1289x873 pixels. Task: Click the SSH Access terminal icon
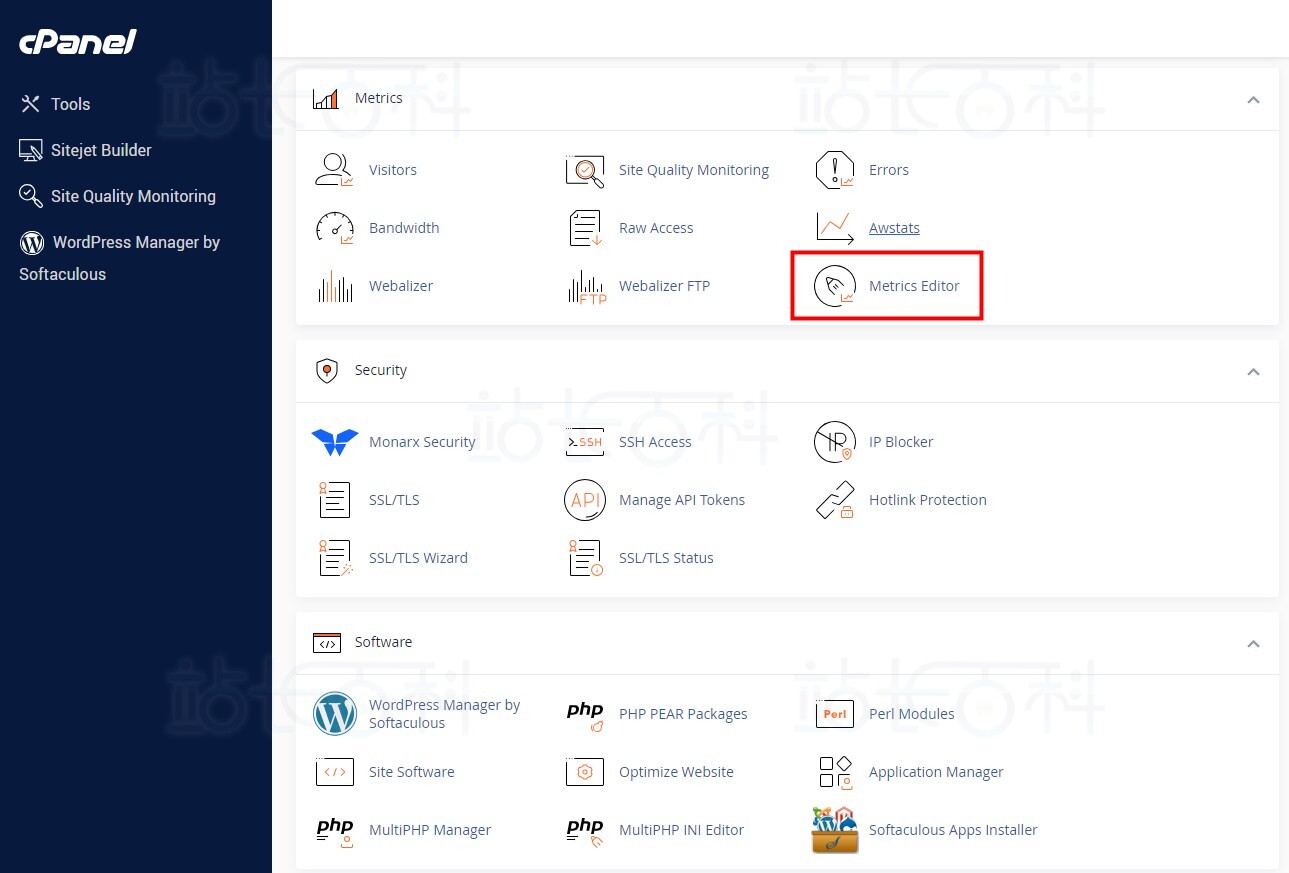point(585,442)
